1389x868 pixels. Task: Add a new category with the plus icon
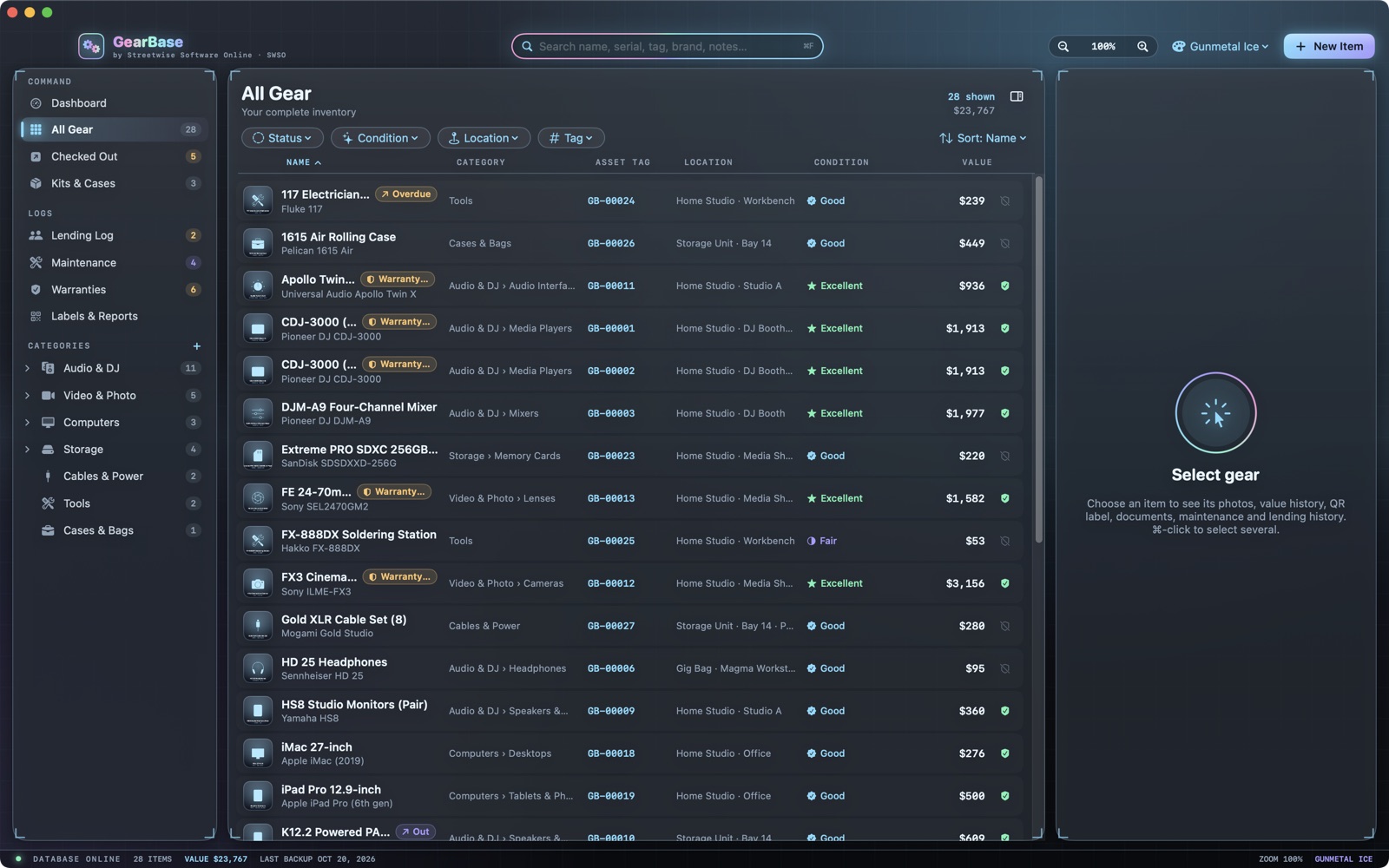coord(197,346)
